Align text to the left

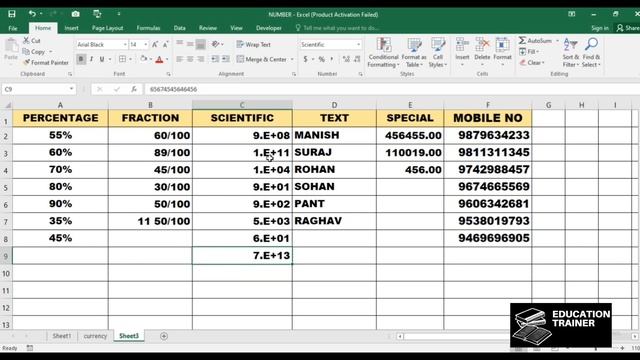tap(180, 59)
